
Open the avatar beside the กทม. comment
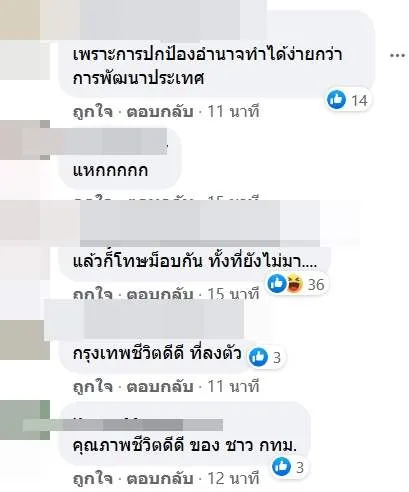pyautogui.click(x=25, y=420)
